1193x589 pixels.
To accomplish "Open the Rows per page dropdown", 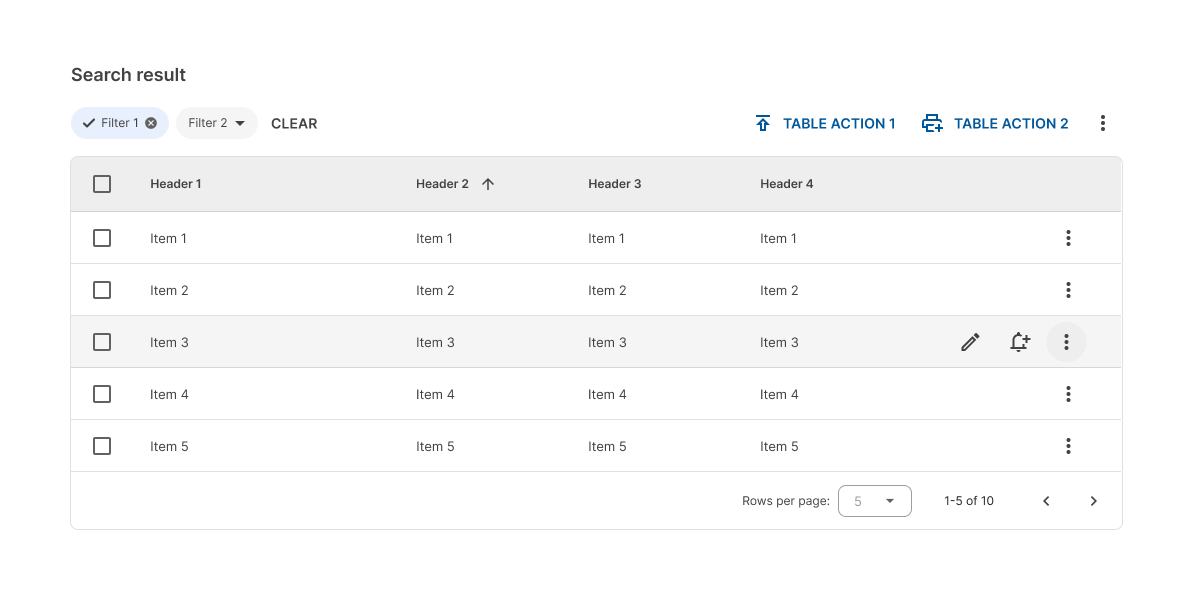I will [x=875, y=501].
